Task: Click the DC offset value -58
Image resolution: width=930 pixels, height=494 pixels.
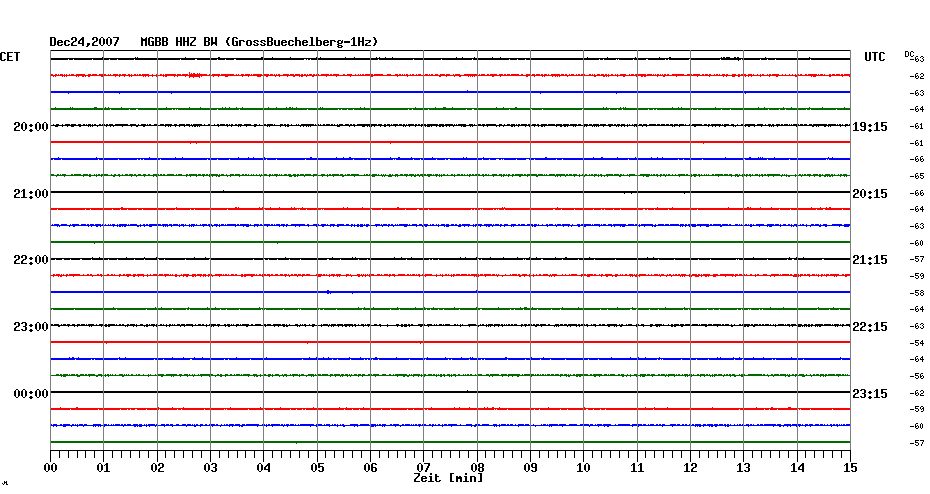Action: [916, 293]
